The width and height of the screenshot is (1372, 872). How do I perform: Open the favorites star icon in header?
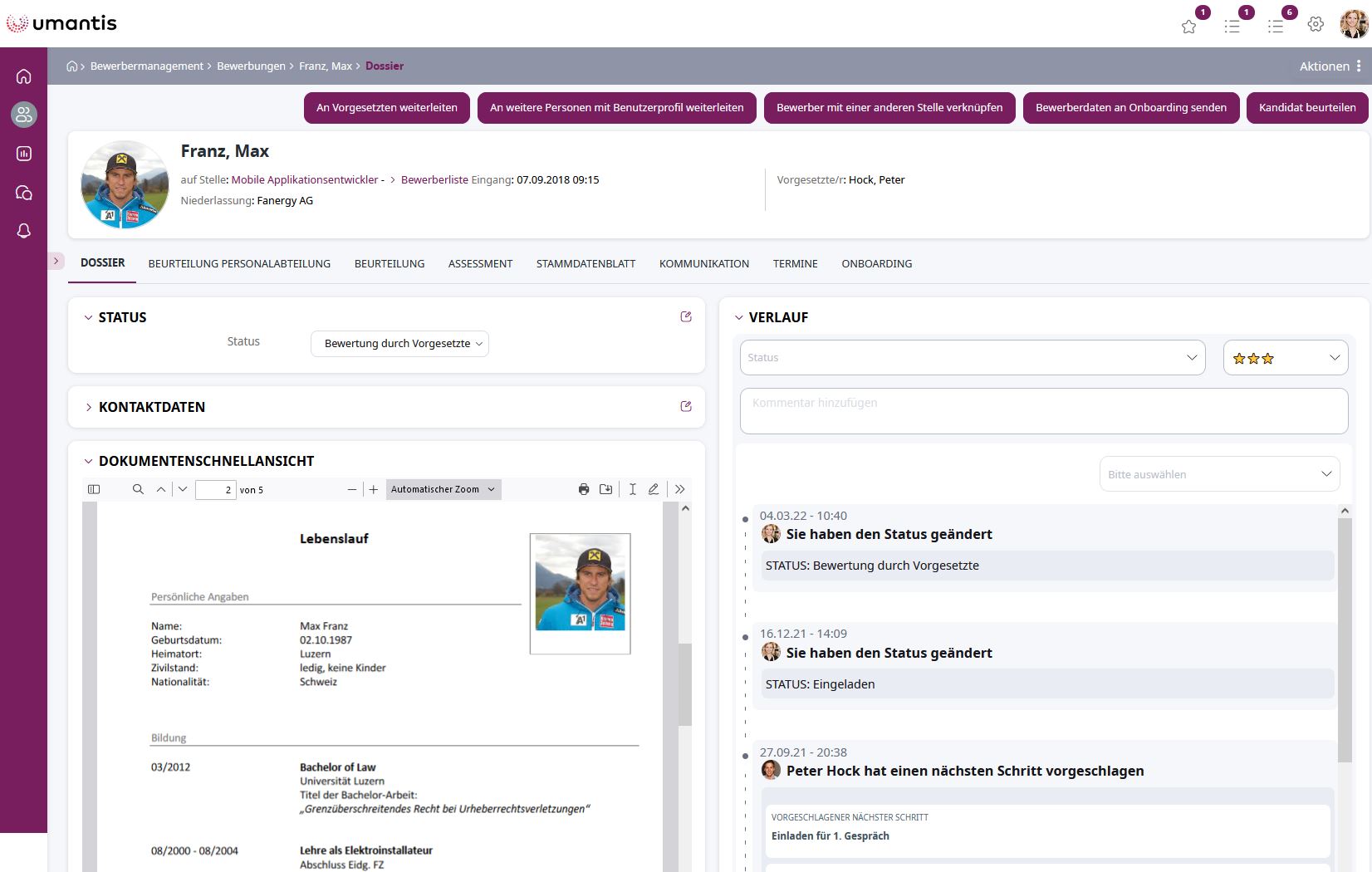click(x=1188, y=26)
